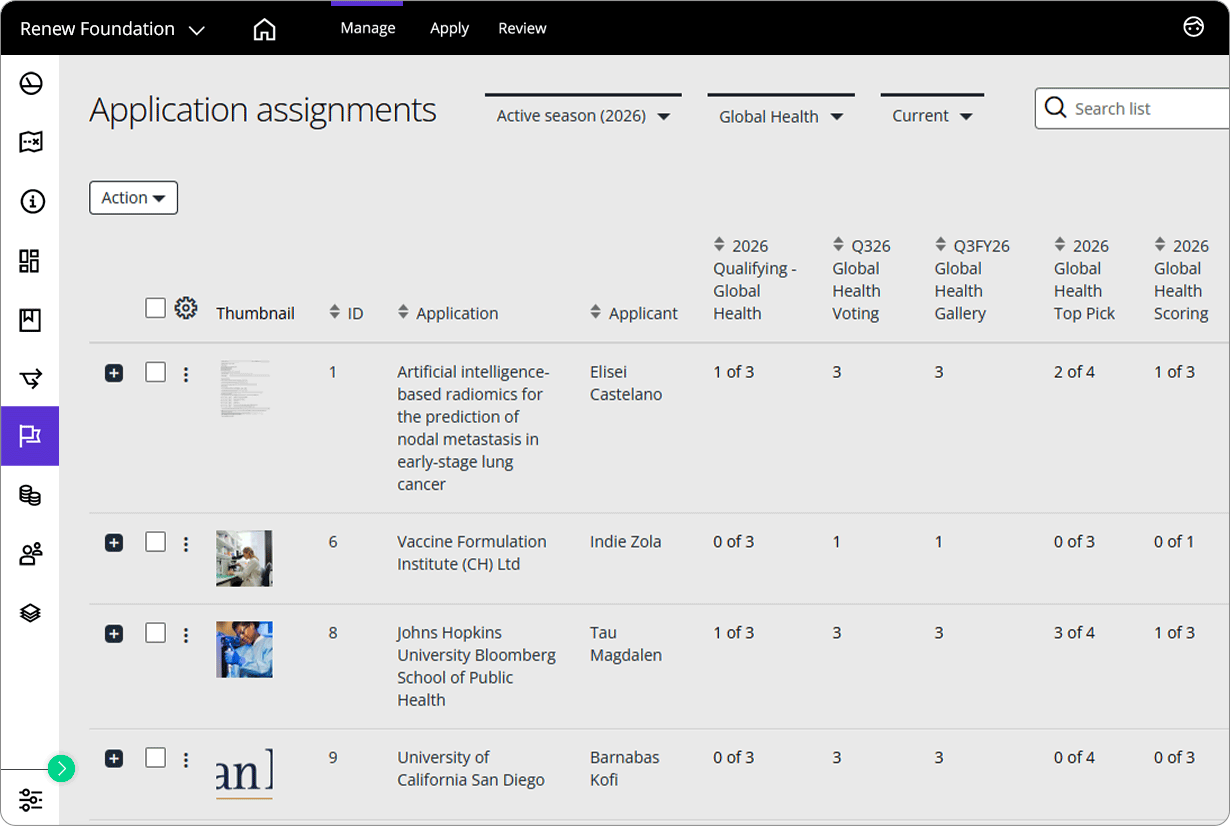Expand the University of California San Diego row
Image resolution: width=1230 pixels, height=828 pixels.
coord(114,759)
